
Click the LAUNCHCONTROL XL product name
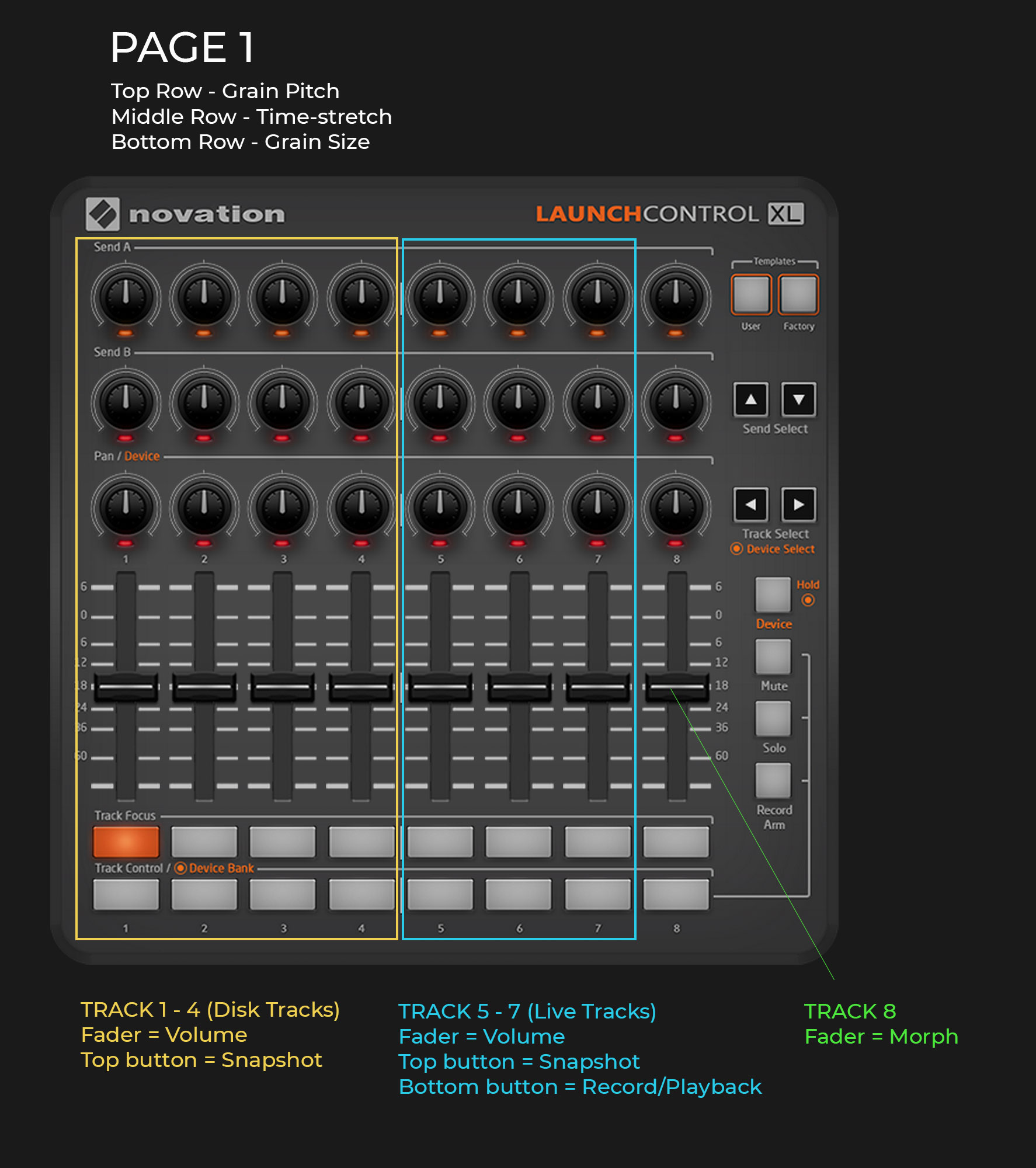click(x=670, y=214)
